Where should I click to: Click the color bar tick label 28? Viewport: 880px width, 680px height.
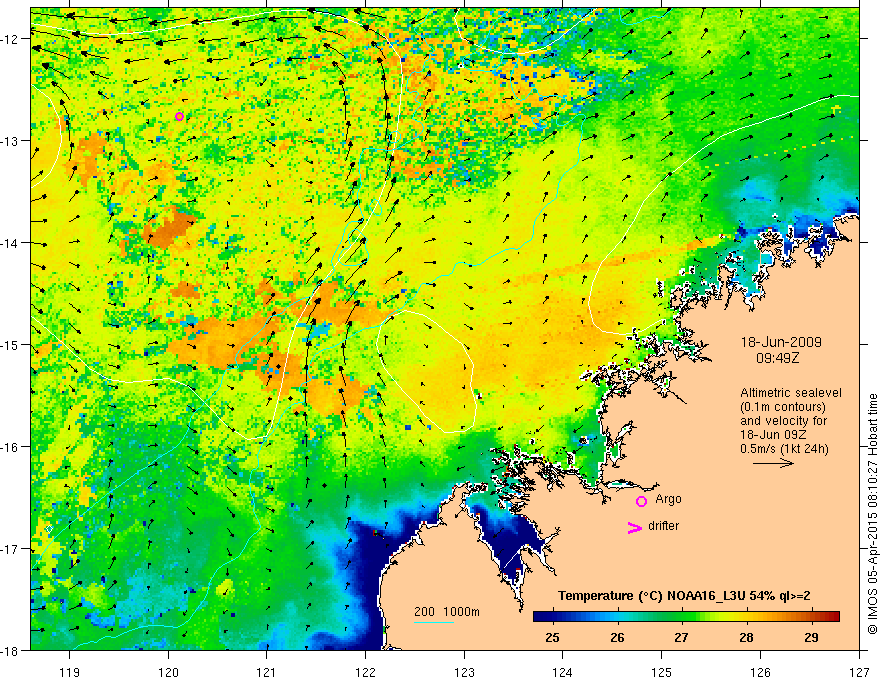(746, 637)
